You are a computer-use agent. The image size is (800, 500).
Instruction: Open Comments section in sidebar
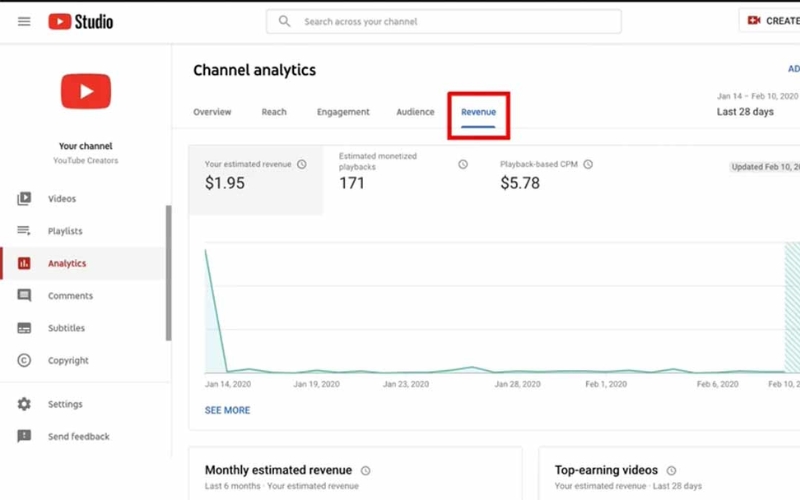coord(70,296)
